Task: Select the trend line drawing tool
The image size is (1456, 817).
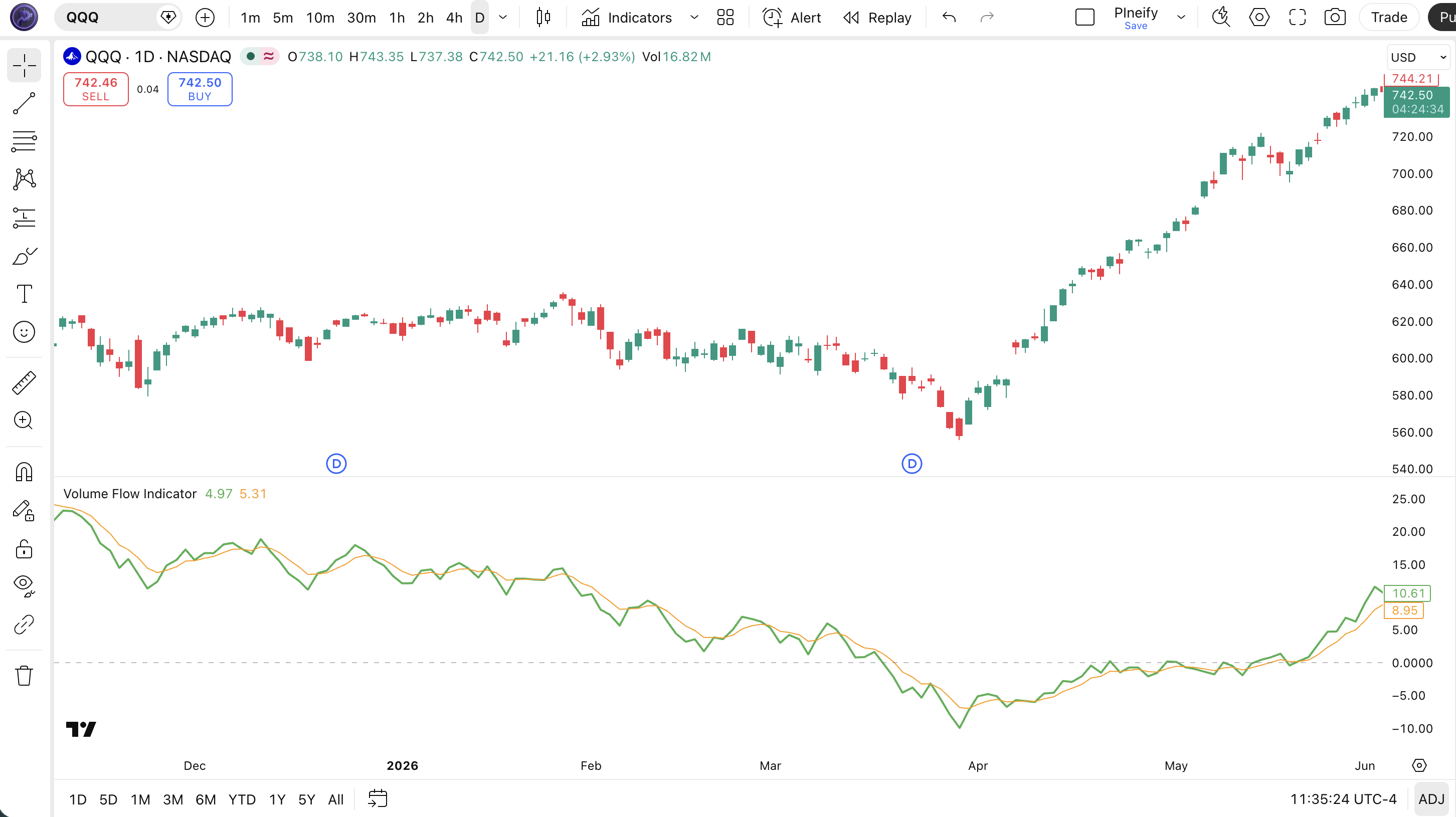Action: click(x=24, y=103)
